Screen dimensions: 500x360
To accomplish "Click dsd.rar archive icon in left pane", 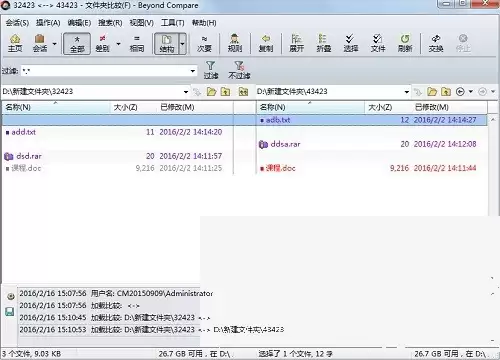I will (9, 156).
